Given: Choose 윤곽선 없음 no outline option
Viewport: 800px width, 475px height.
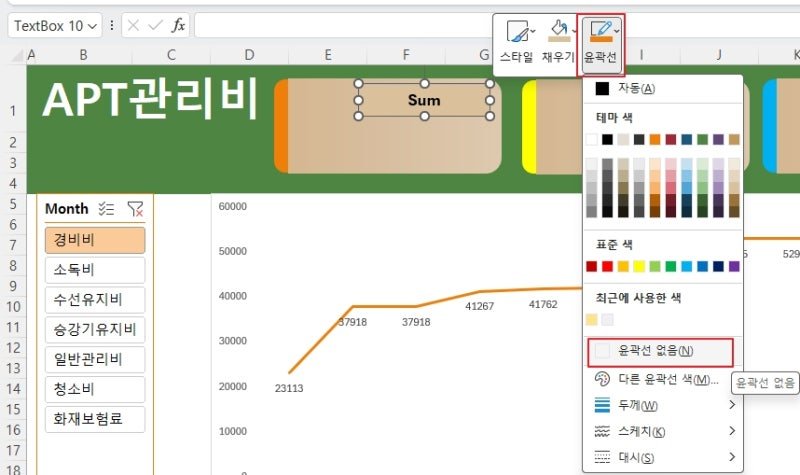Looking at the screenshot, I should click(x=660, y=352).
